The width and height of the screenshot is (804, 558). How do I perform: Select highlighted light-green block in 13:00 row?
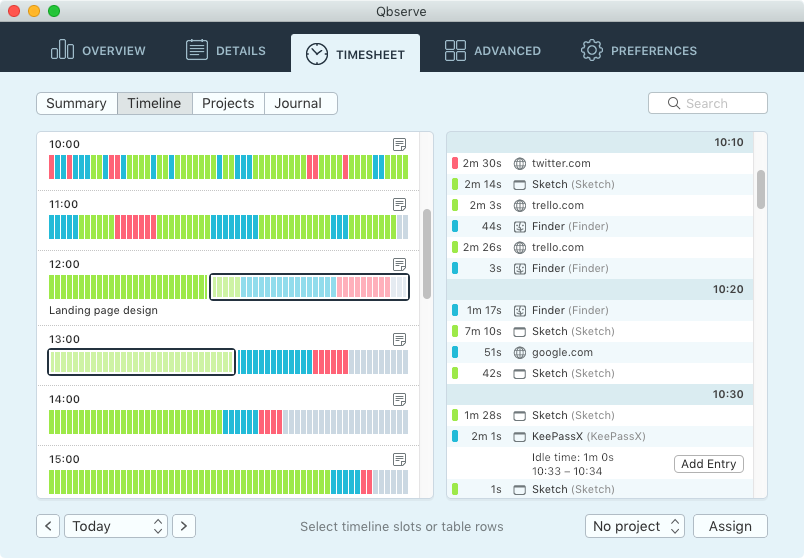[x=142, y=362]
